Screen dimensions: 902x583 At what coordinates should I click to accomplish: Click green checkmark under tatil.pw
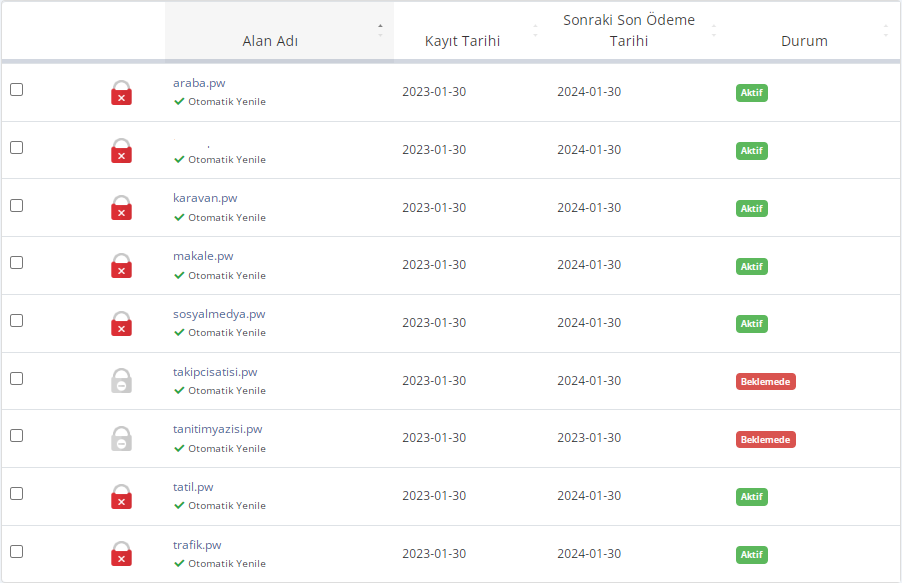tap(179, 505)
